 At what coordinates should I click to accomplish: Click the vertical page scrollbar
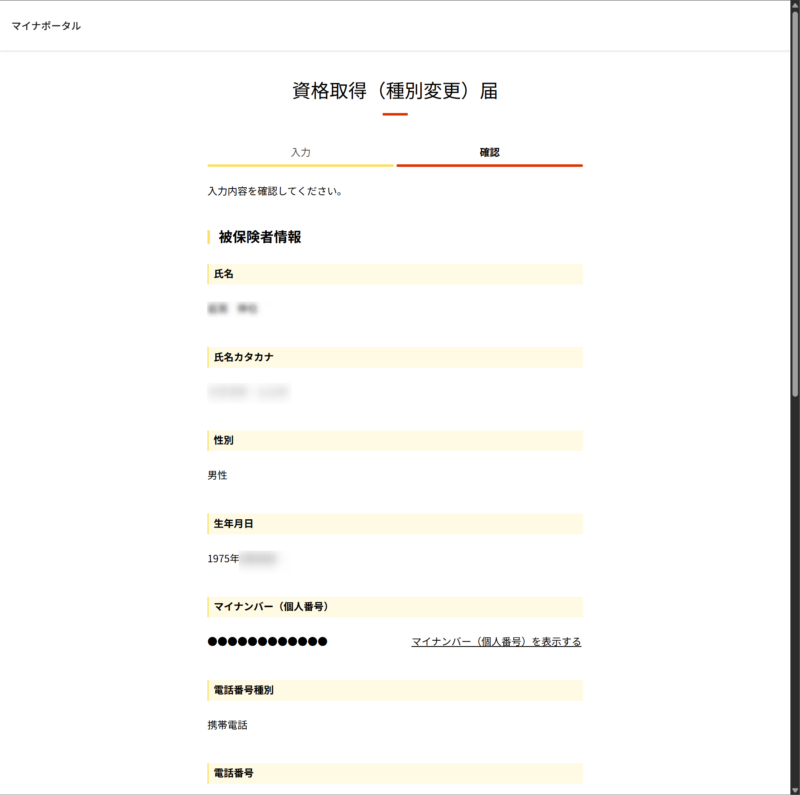[795, 200]
